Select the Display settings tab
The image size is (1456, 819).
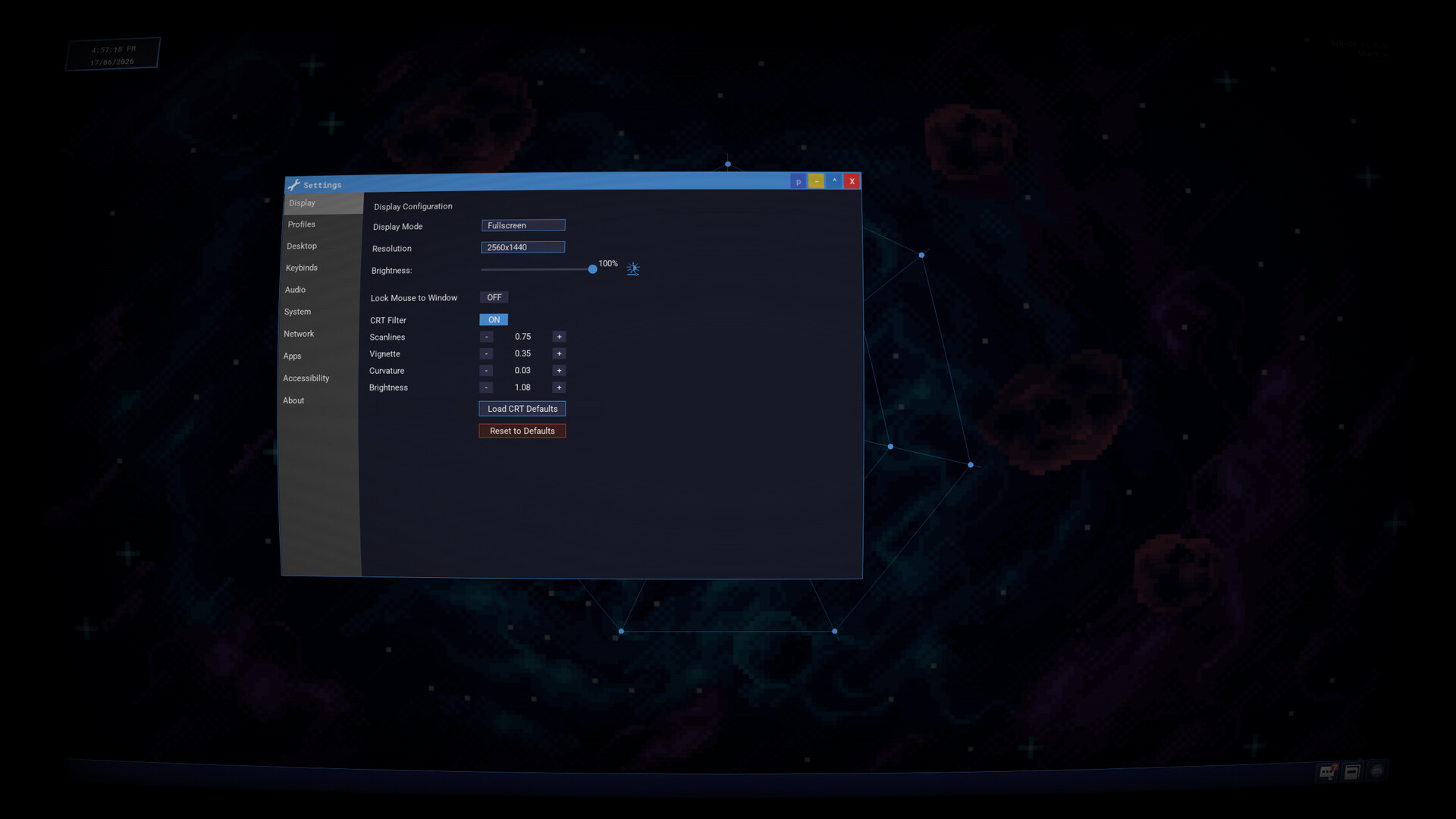pos(324,203)
